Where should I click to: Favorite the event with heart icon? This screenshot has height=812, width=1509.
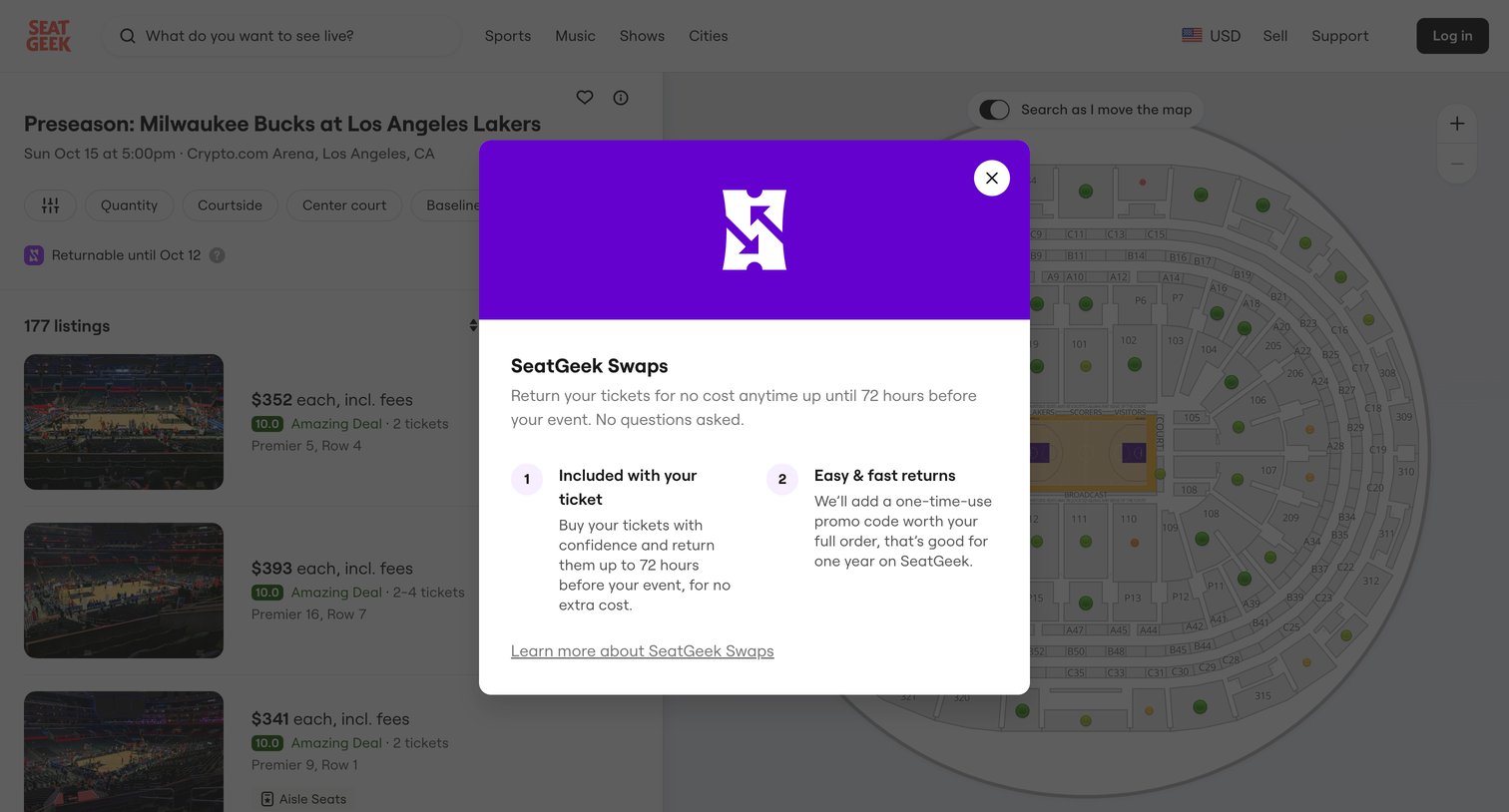point(585,98)
